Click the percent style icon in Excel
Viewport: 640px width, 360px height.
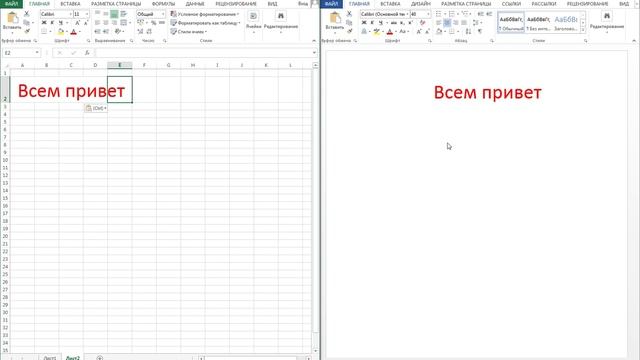coord(153,23)
